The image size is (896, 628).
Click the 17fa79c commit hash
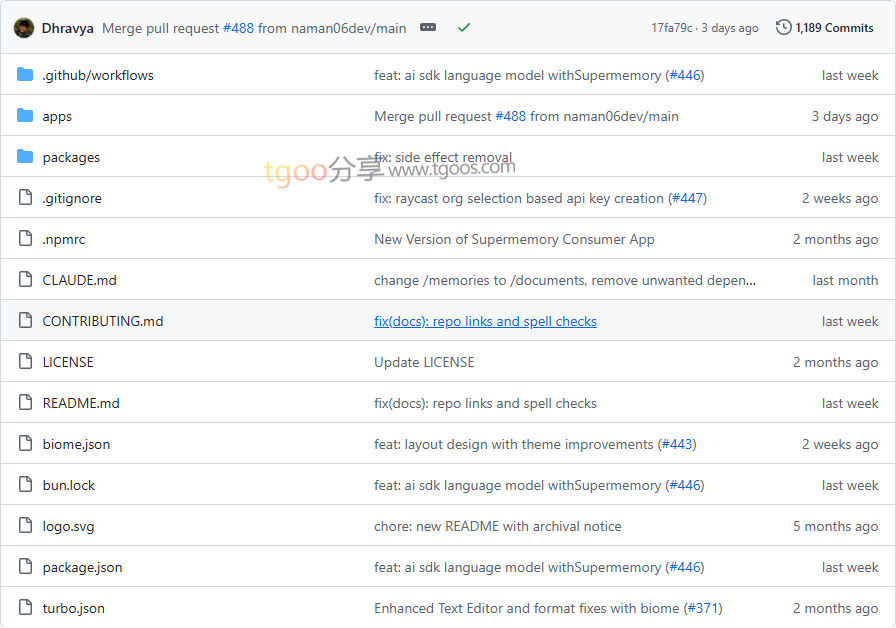[672, 28]
